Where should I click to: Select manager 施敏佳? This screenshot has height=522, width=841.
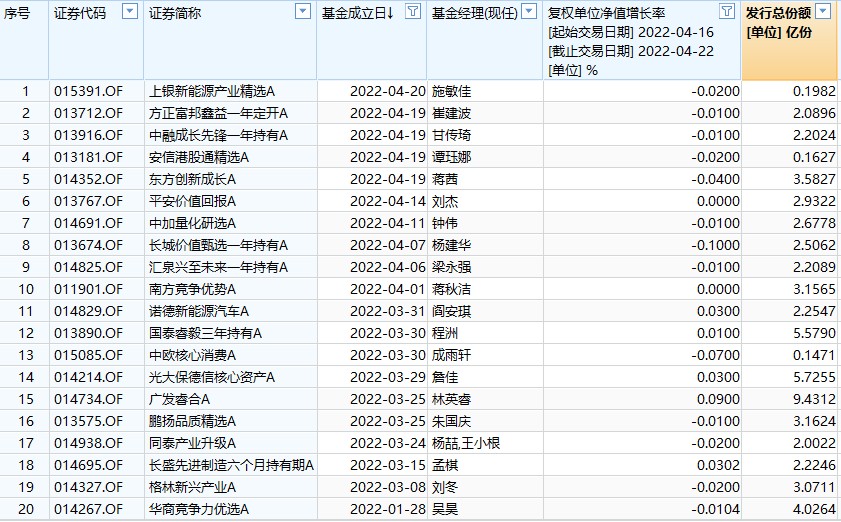coord(452,91)
